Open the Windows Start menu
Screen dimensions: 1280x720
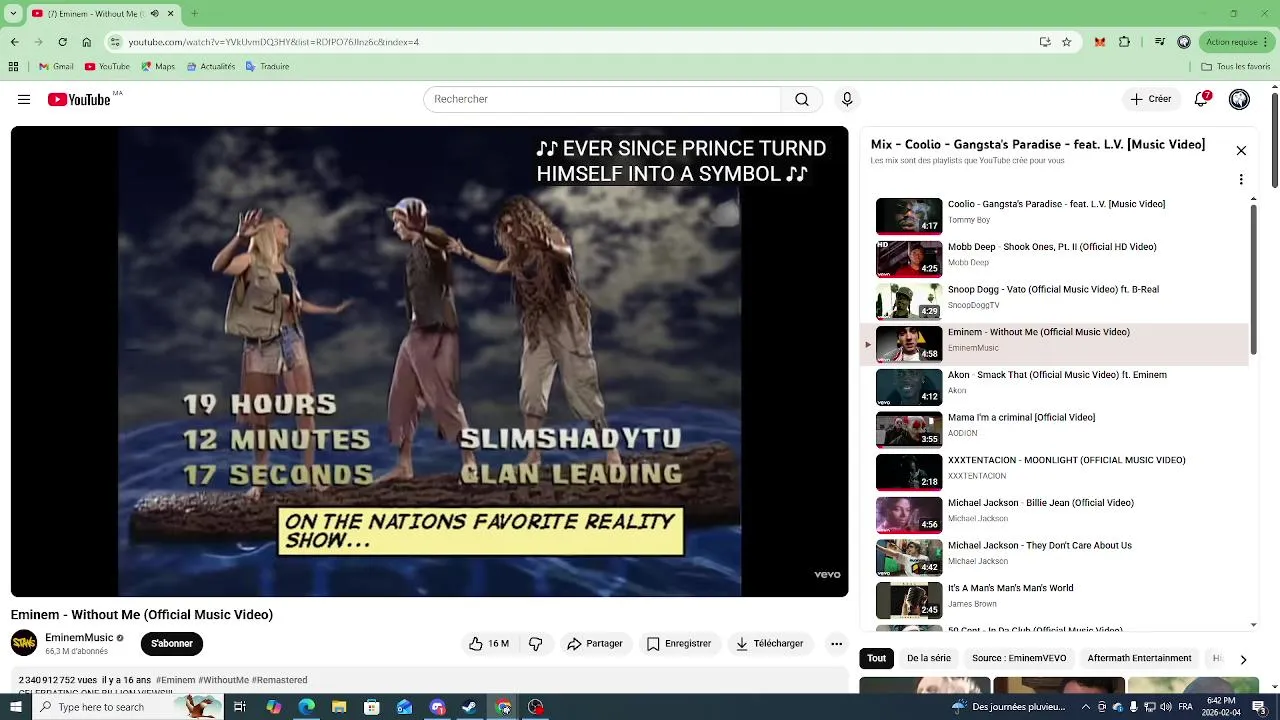tap(15, 707)
